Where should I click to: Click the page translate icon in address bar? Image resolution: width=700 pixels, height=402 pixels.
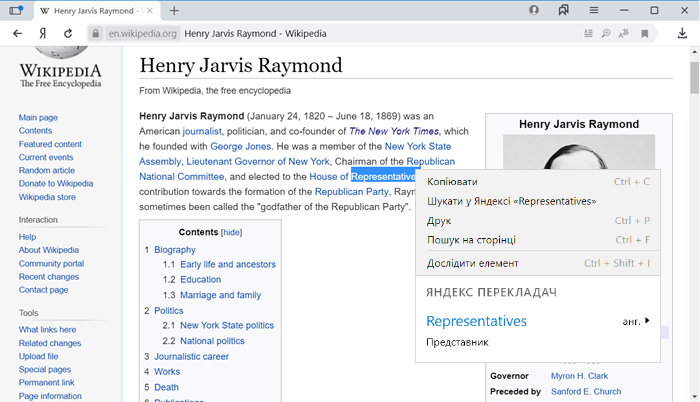(624, 34)
